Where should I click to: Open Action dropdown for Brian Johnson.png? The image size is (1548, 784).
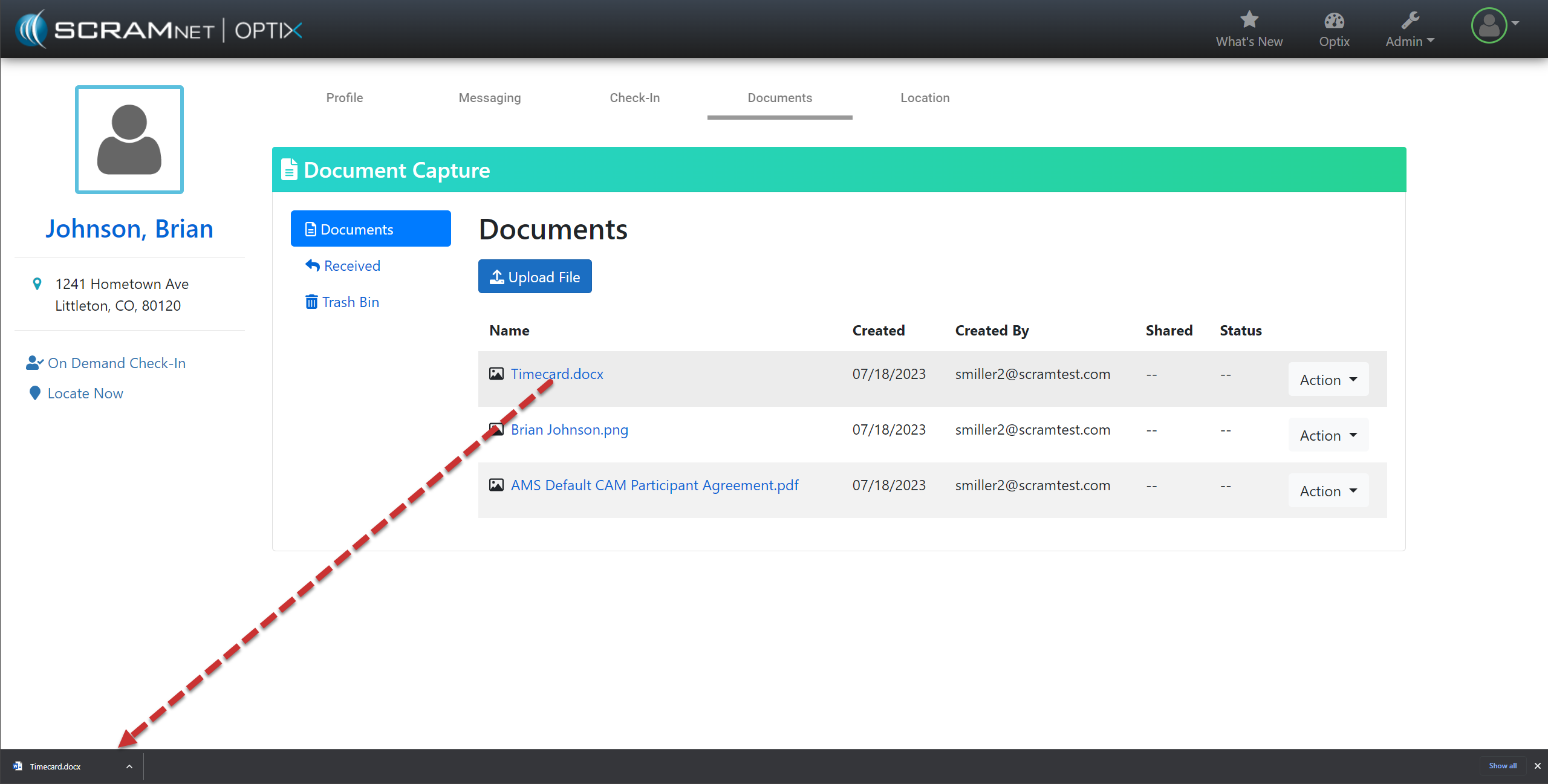pos(1328,435)
